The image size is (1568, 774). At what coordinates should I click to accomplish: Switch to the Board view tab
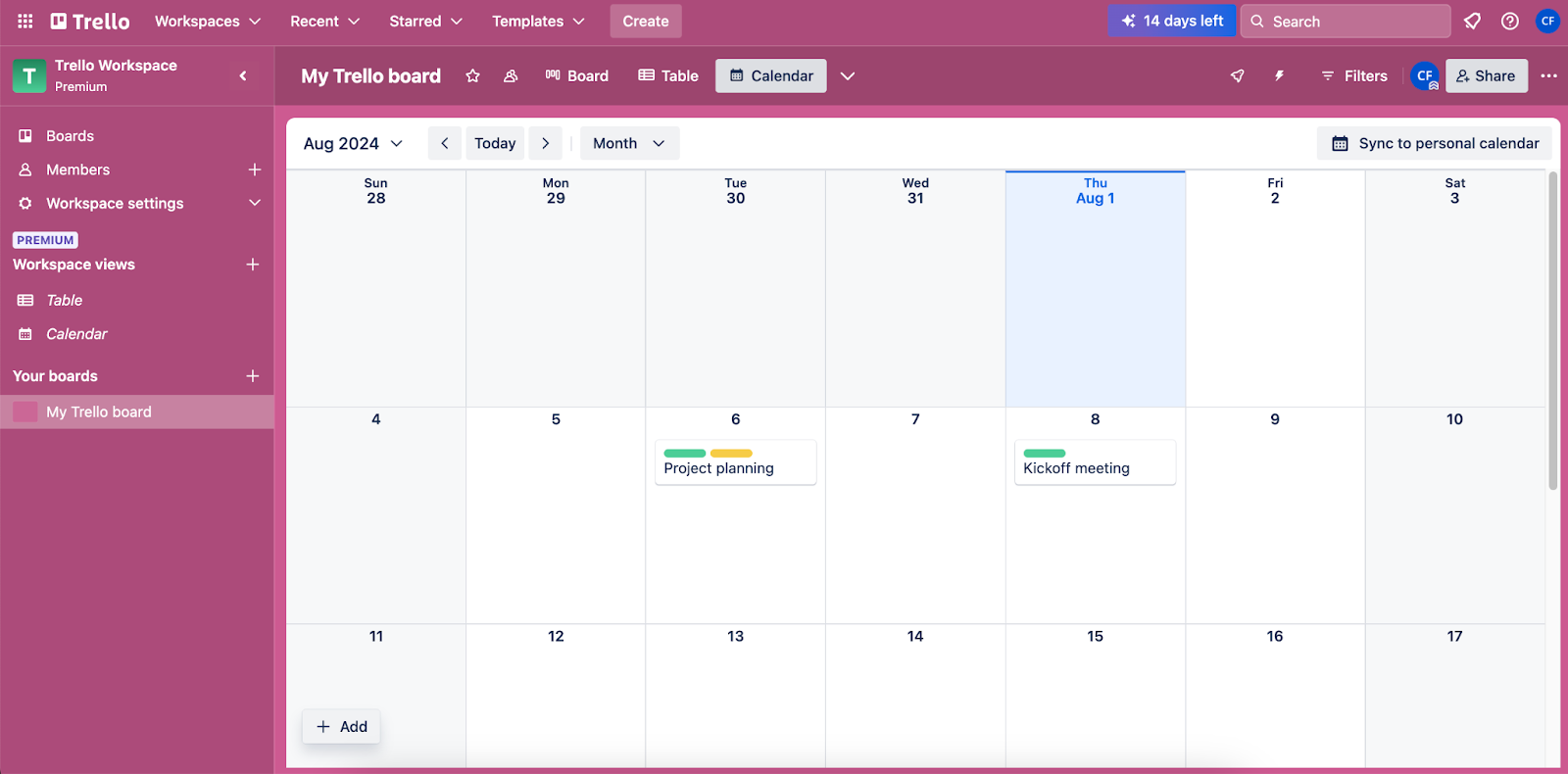pyautogui.click(x=577, y=75)
